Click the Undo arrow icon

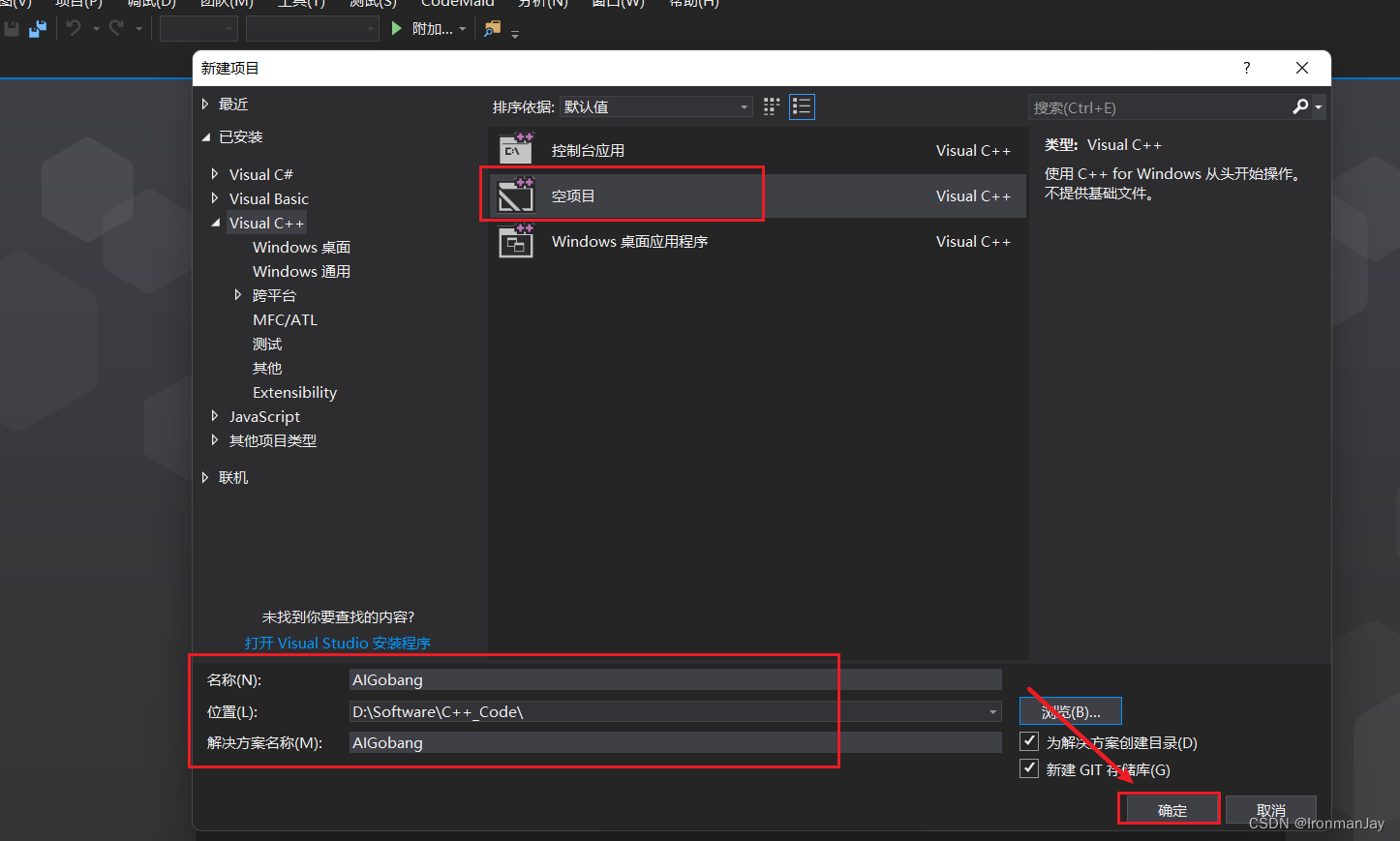click(x=74, y=29)
